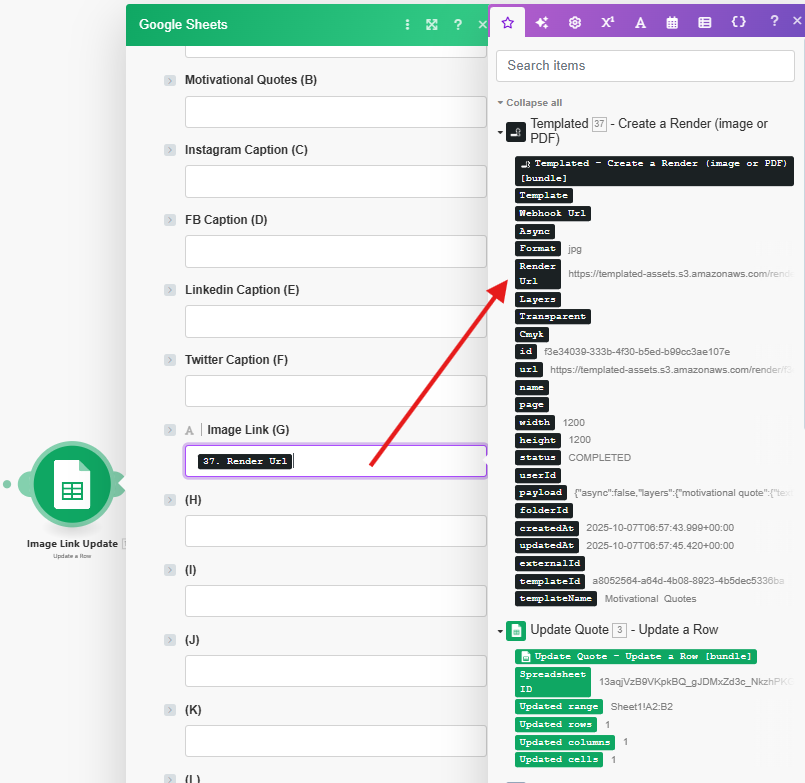This screenshot has height=783, width=805.
Task: Open the starred favorites tab
Action: tap(507, 23)
